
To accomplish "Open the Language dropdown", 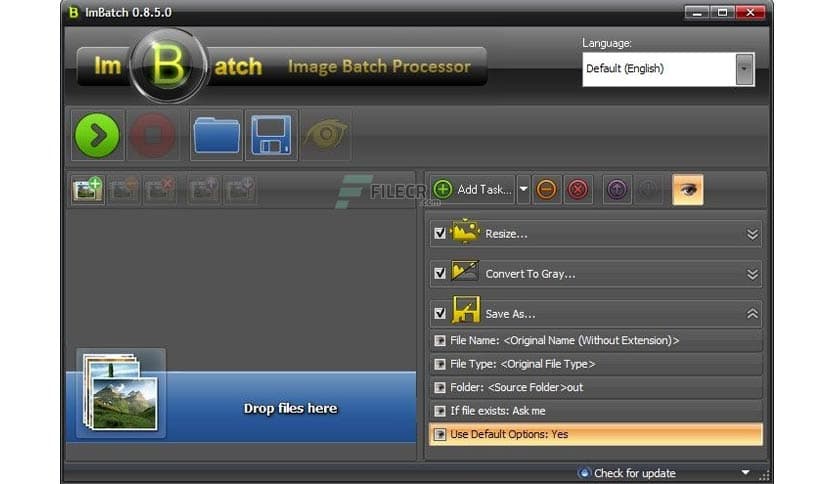I will tap(744, 69).
